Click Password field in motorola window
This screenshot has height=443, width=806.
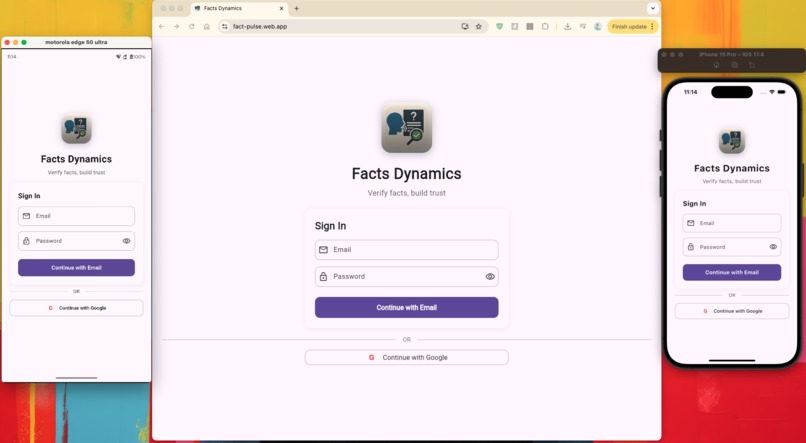coord(77,241)
